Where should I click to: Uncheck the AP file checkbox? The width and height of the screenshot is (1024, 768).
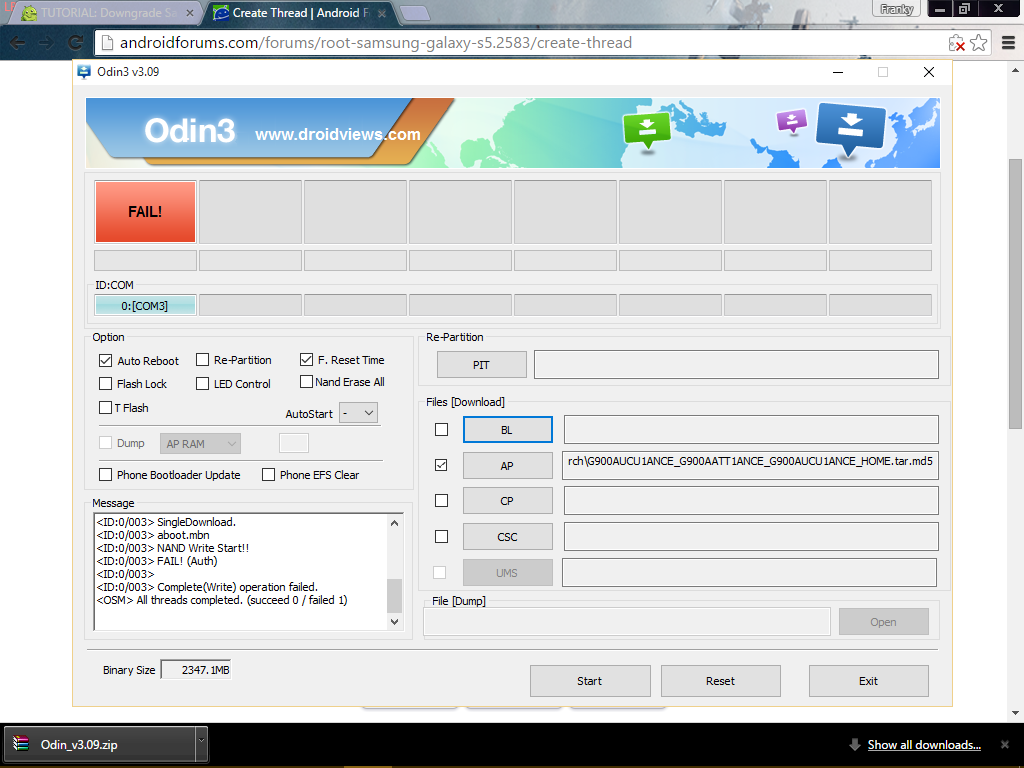(441, 465)
